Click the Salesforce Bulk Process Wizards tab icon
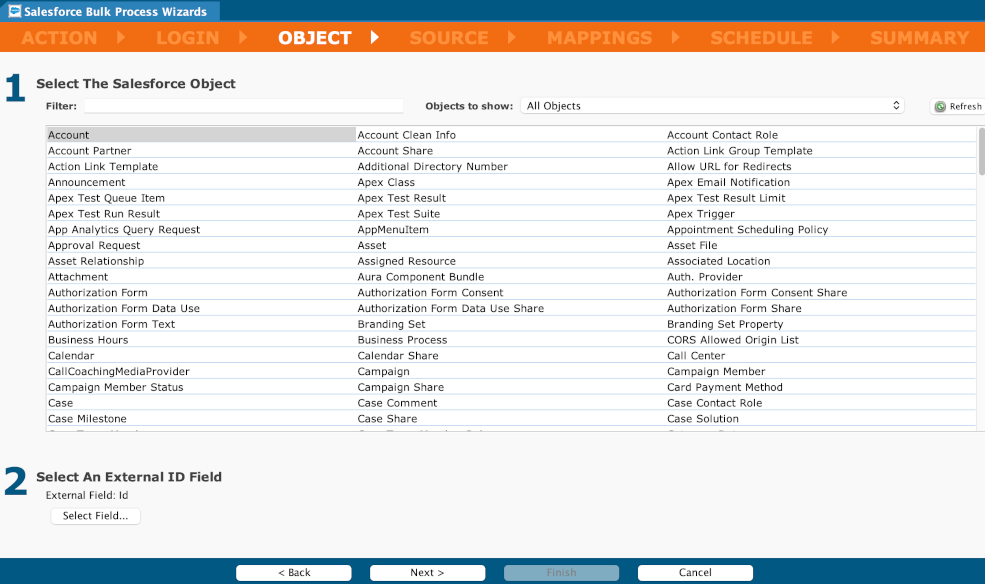This screenshot has height=584, width=985. (14, 12)
